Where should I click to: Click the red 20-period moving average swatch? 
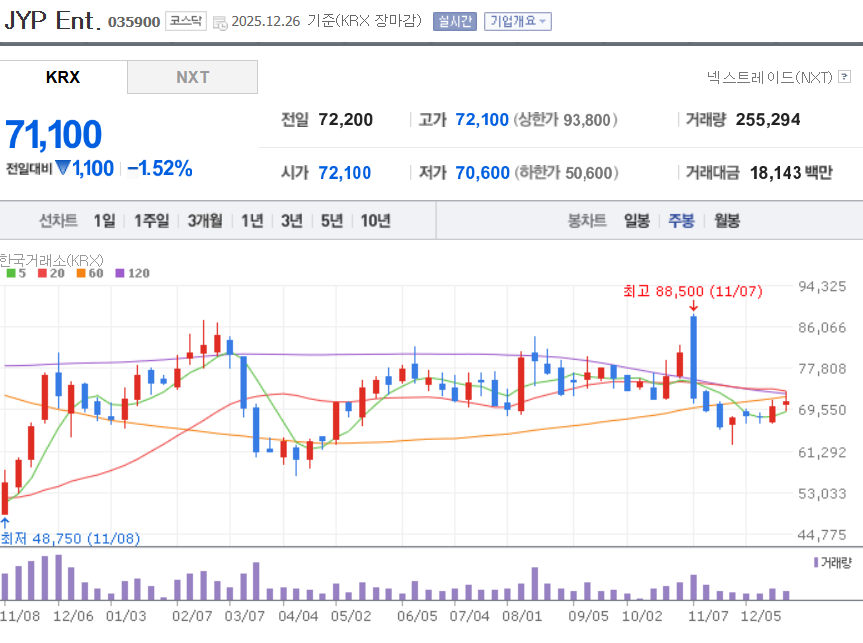click(42, 273)
